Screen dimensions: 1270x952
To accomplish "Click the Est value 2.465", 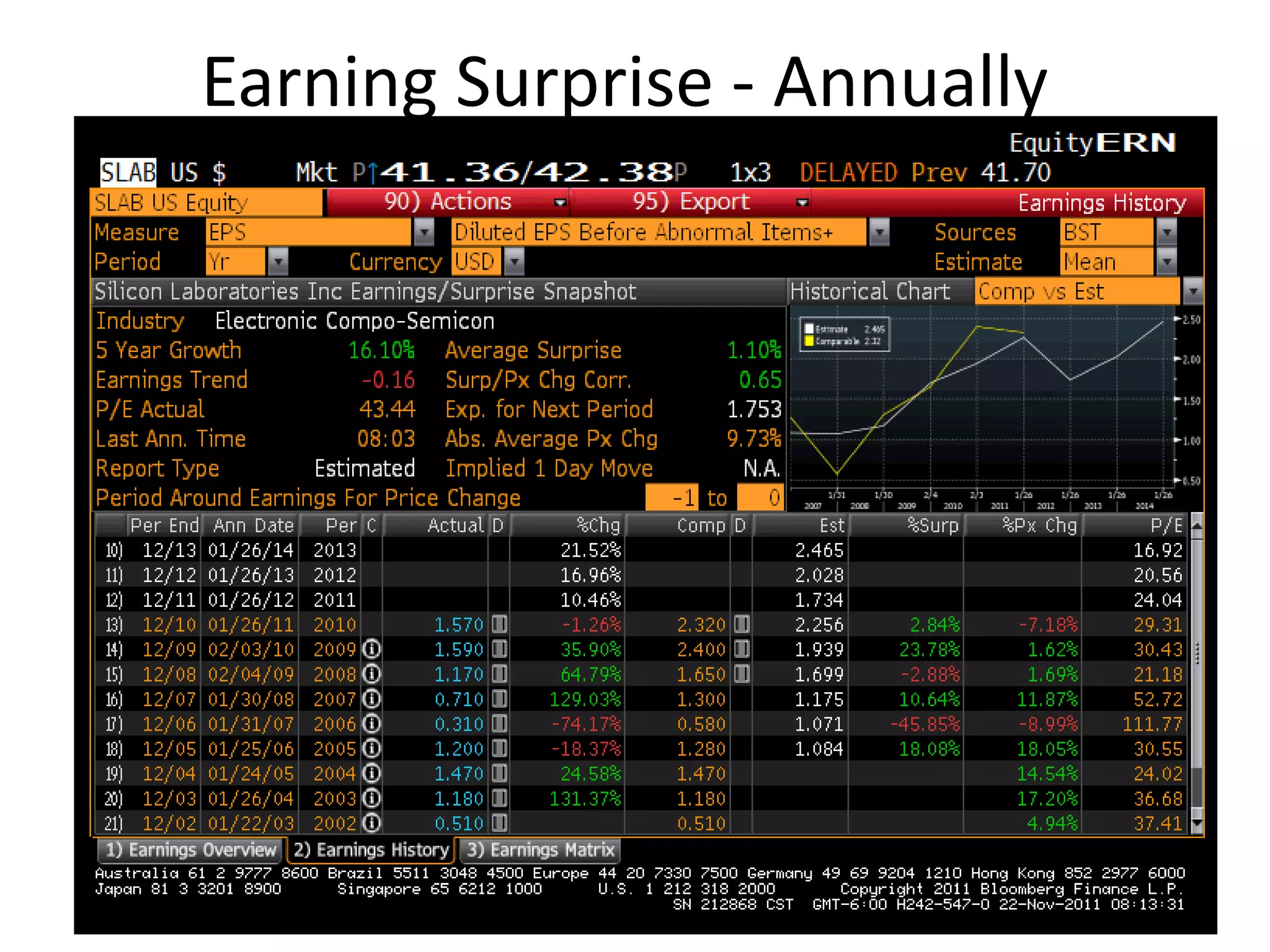I will point(819,550).
